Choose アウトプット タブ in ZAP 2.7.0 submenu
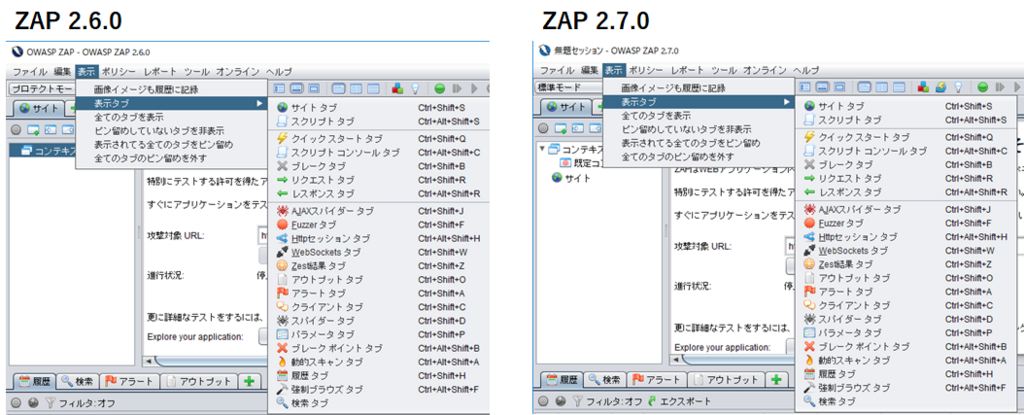1024x415 pixels. pos(906,278)
